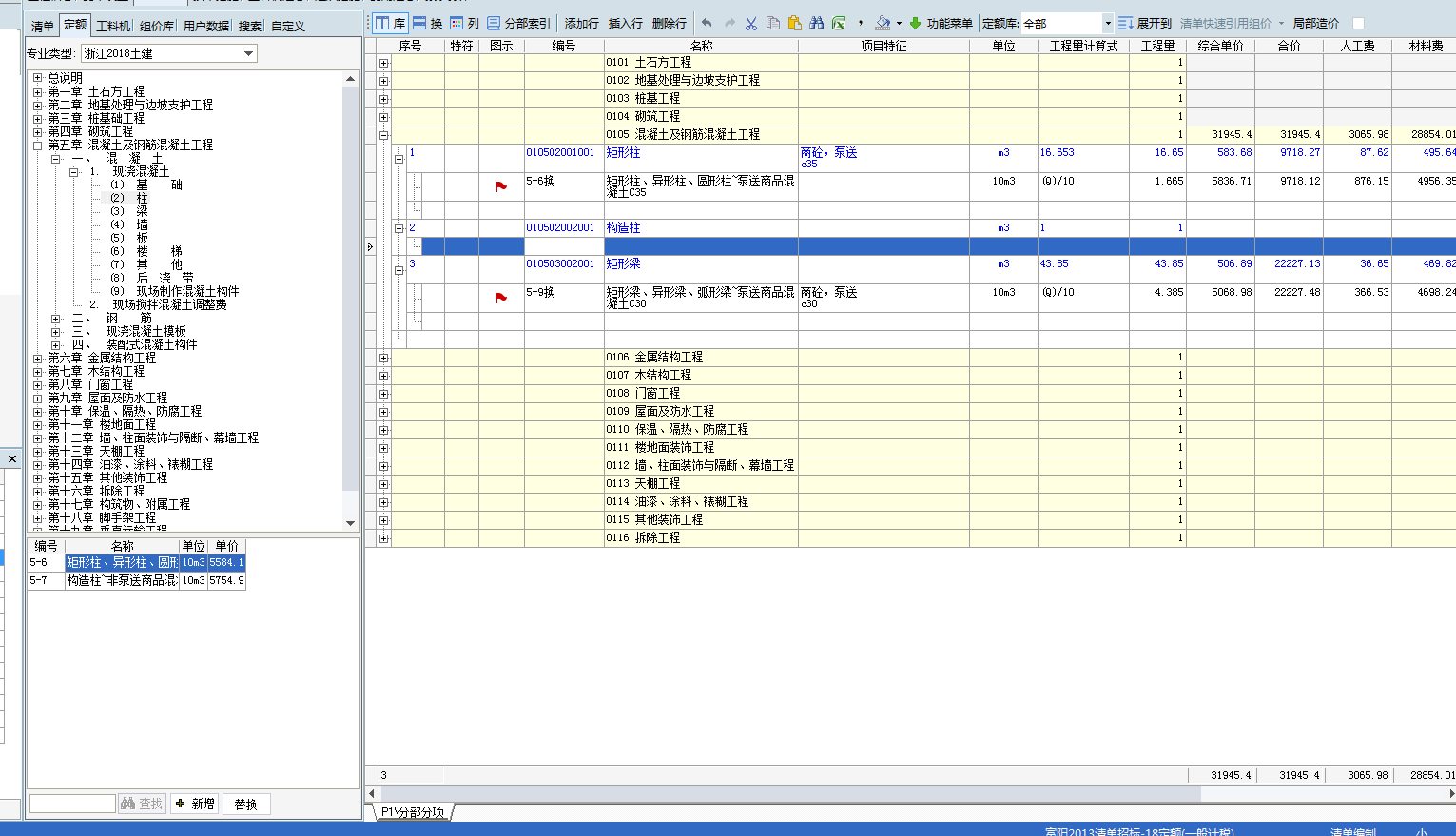Image resolution: width=1456 pixels, height=836 pixels.
Task: Click the green arrow 功能菜单 icon
Action: (x=915, y=23)
